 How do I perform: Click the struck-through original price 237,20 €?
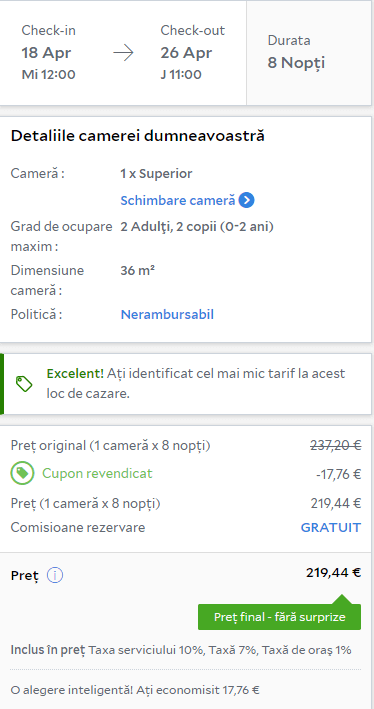point(335,445)
